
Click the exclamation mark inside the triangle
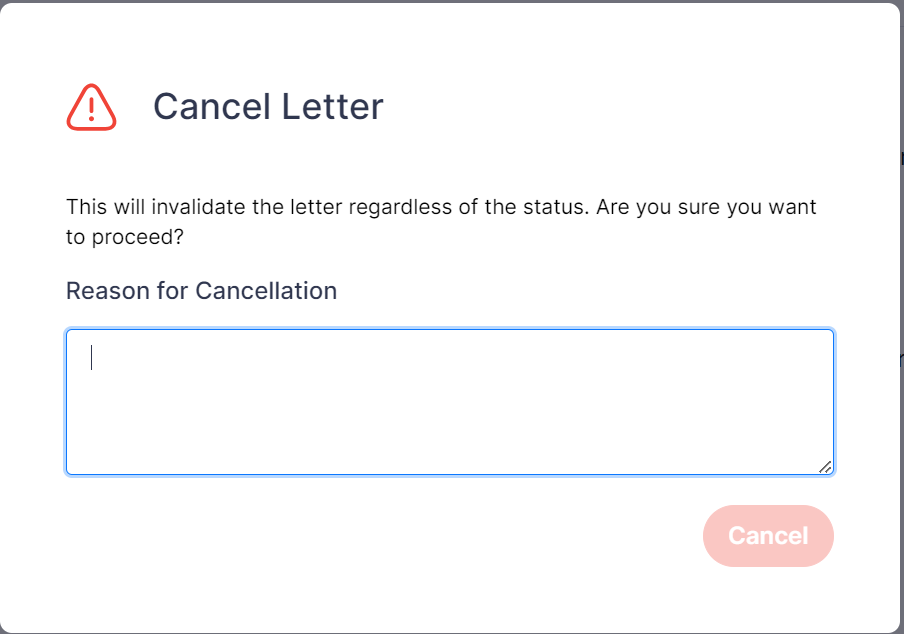click(91, 109)
